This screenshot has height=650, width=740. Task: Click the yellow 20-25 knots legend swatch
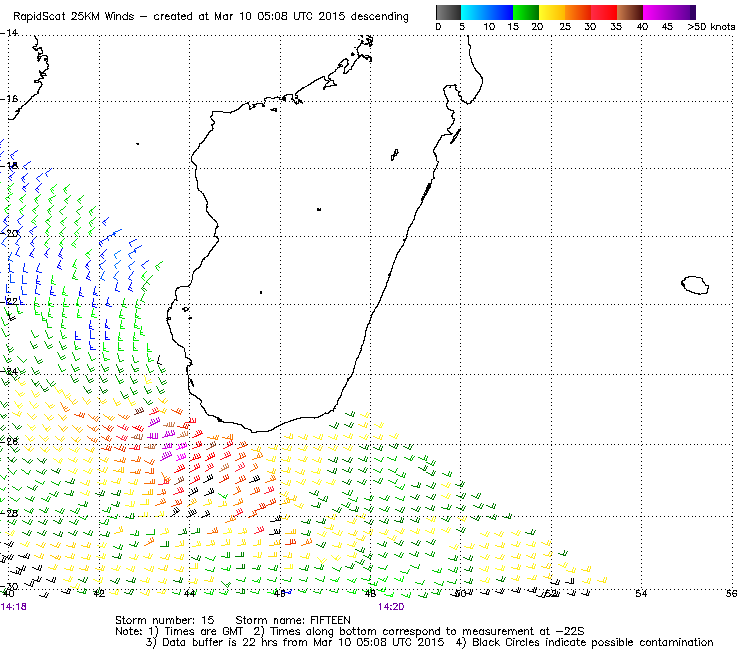(552, 12)
